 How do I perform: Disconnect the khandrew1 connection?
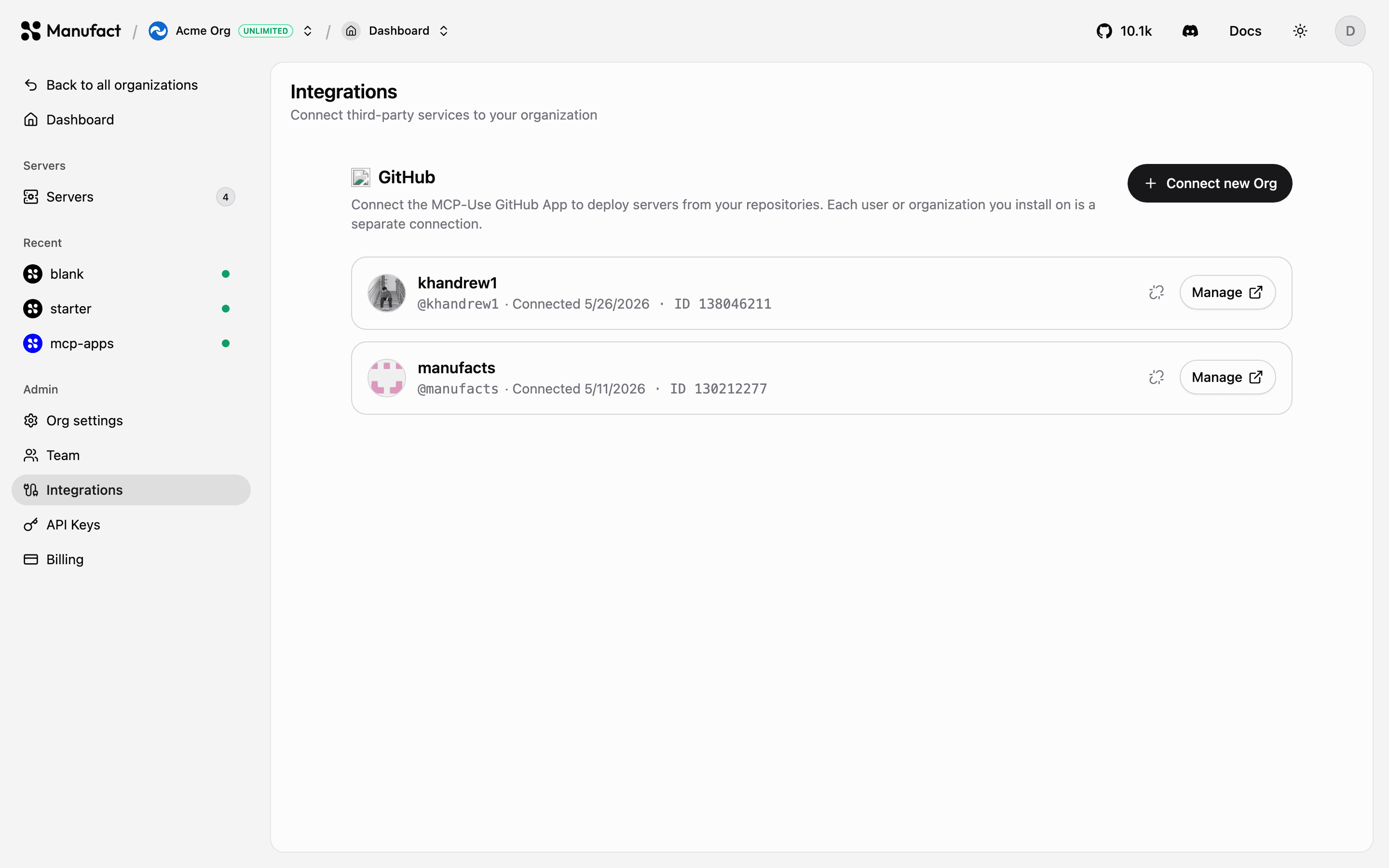[x=1156, y=293]
